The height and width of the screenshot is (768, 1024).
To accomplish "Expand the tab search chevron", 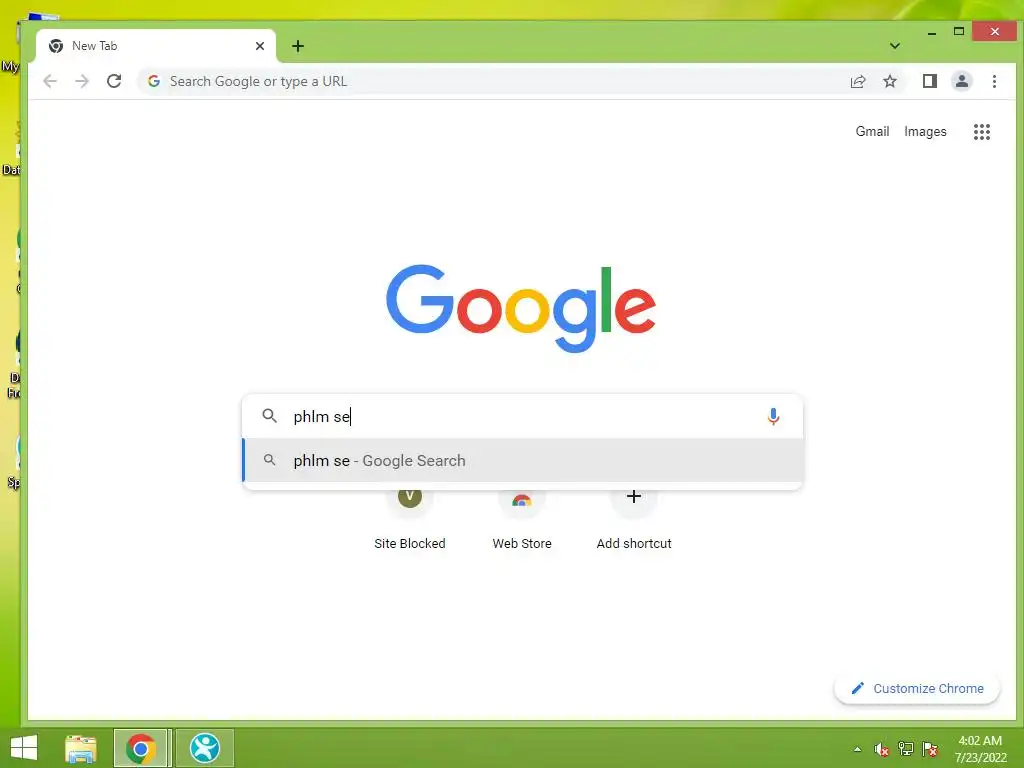I will (x=895, y=46).
